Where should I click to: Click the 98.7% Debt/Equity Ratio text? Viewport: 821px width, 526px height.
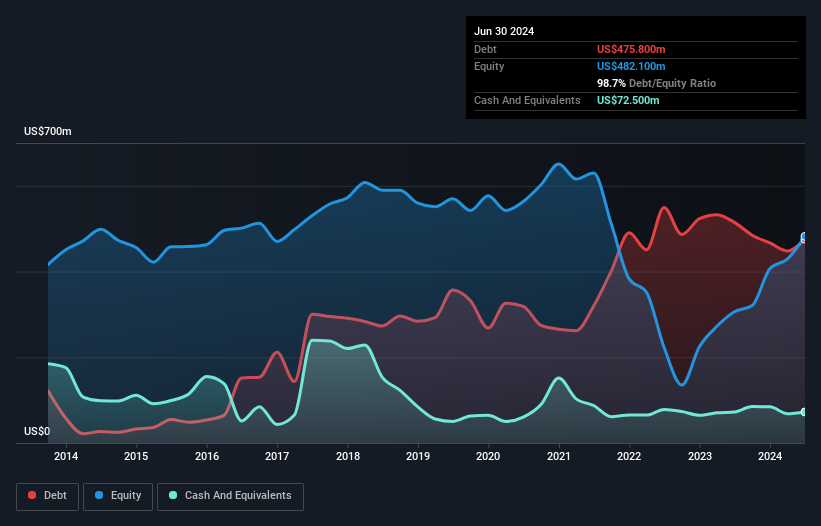tap(656, 83)
